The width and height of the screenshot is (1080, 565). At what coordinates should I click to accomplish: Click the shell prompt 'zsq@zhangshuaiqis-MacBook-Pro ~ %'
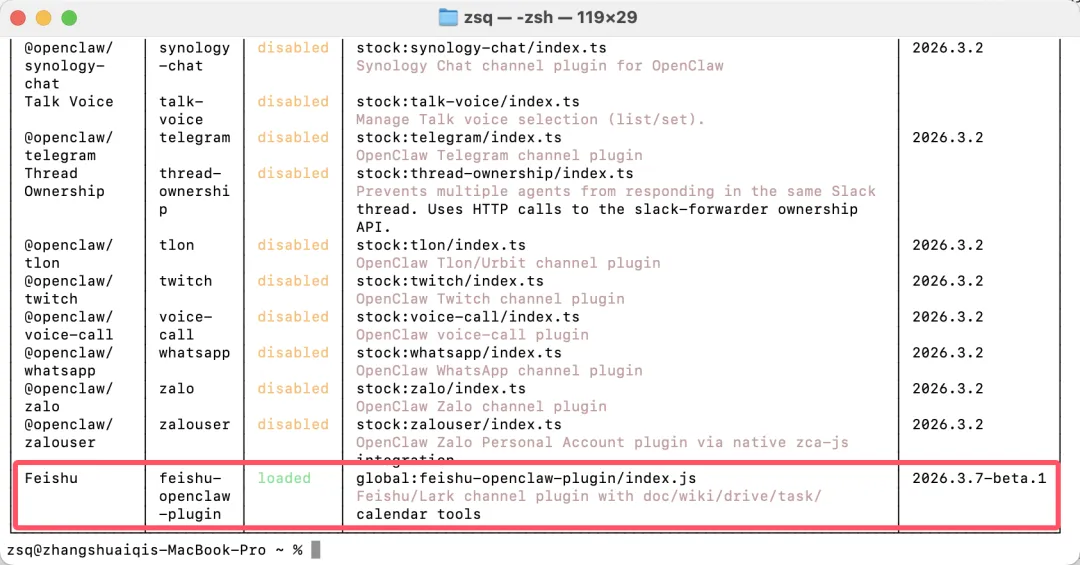point(155,550)
